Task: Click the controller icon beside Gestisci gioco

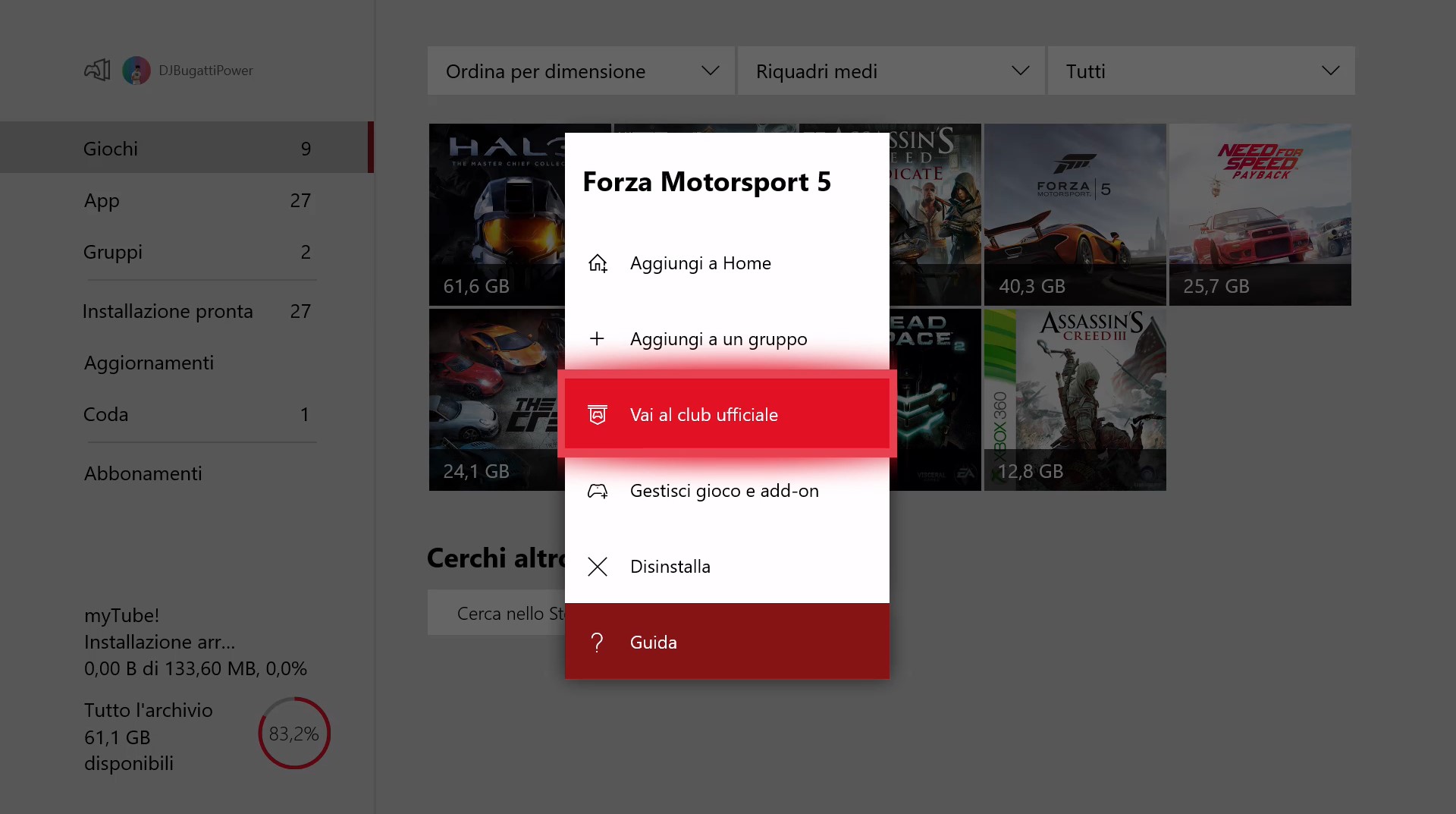Action: point(598,491)
